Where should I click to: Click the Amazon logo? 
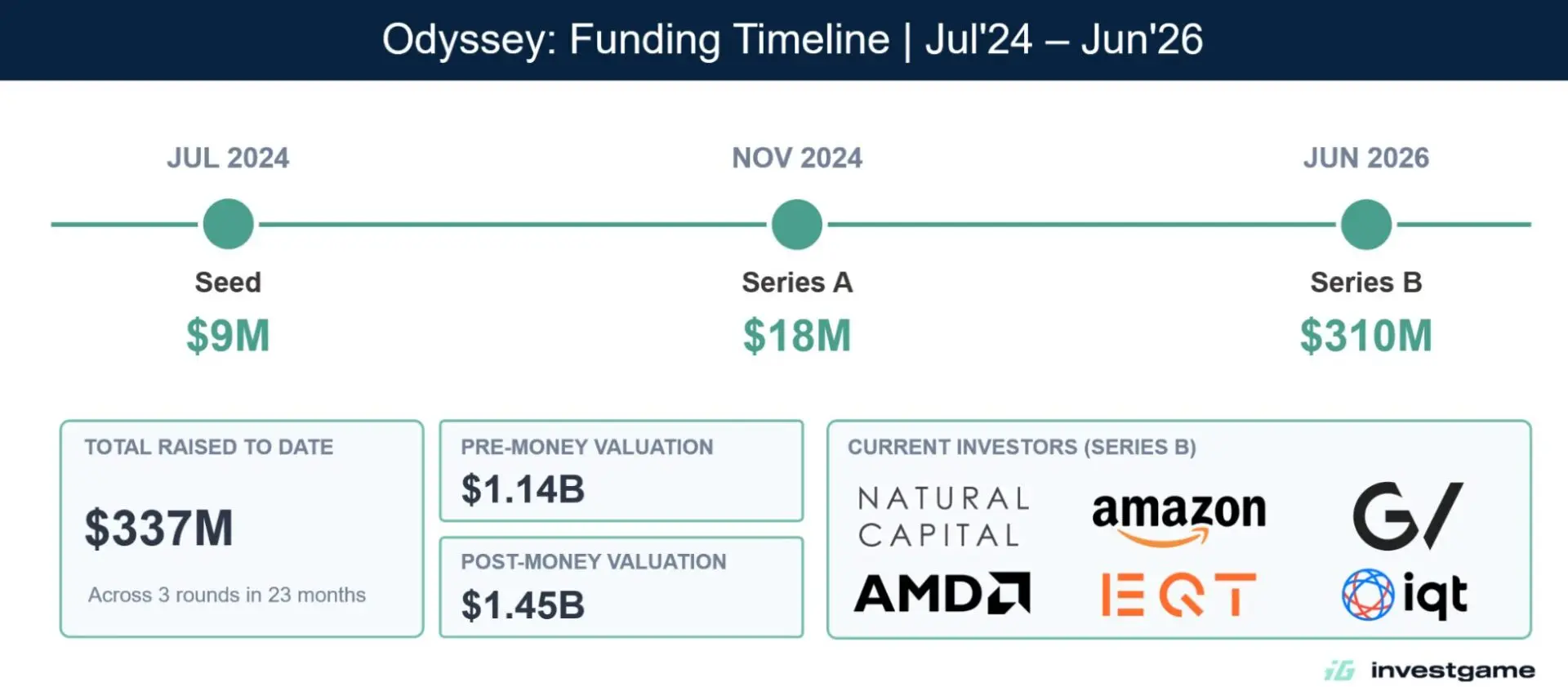(1178, 517)
